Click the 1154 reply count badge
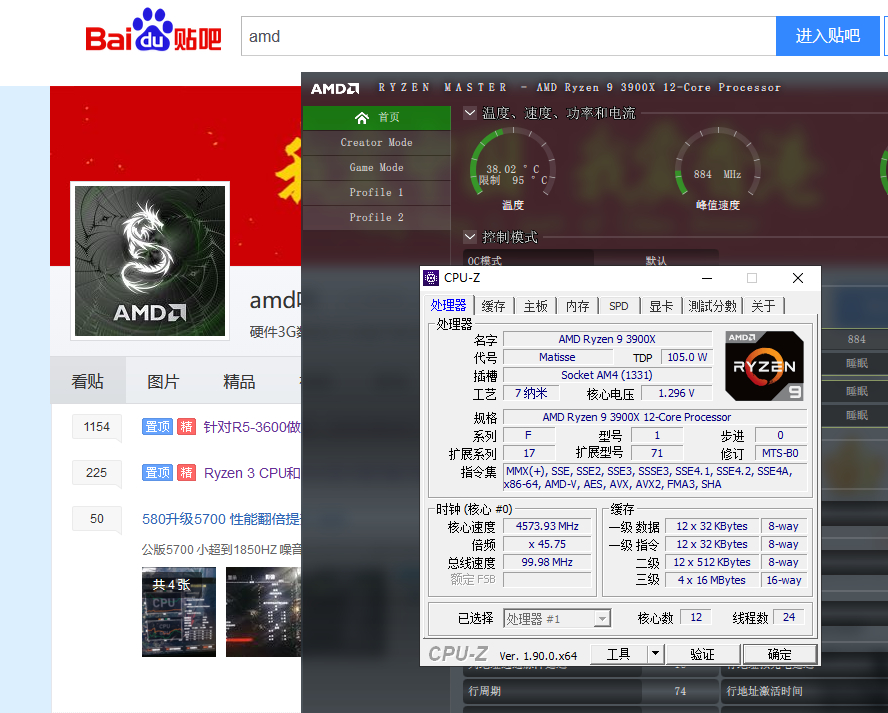Viewport: 888px width, 713px height. pyautogui.click(x=97, y=427)
